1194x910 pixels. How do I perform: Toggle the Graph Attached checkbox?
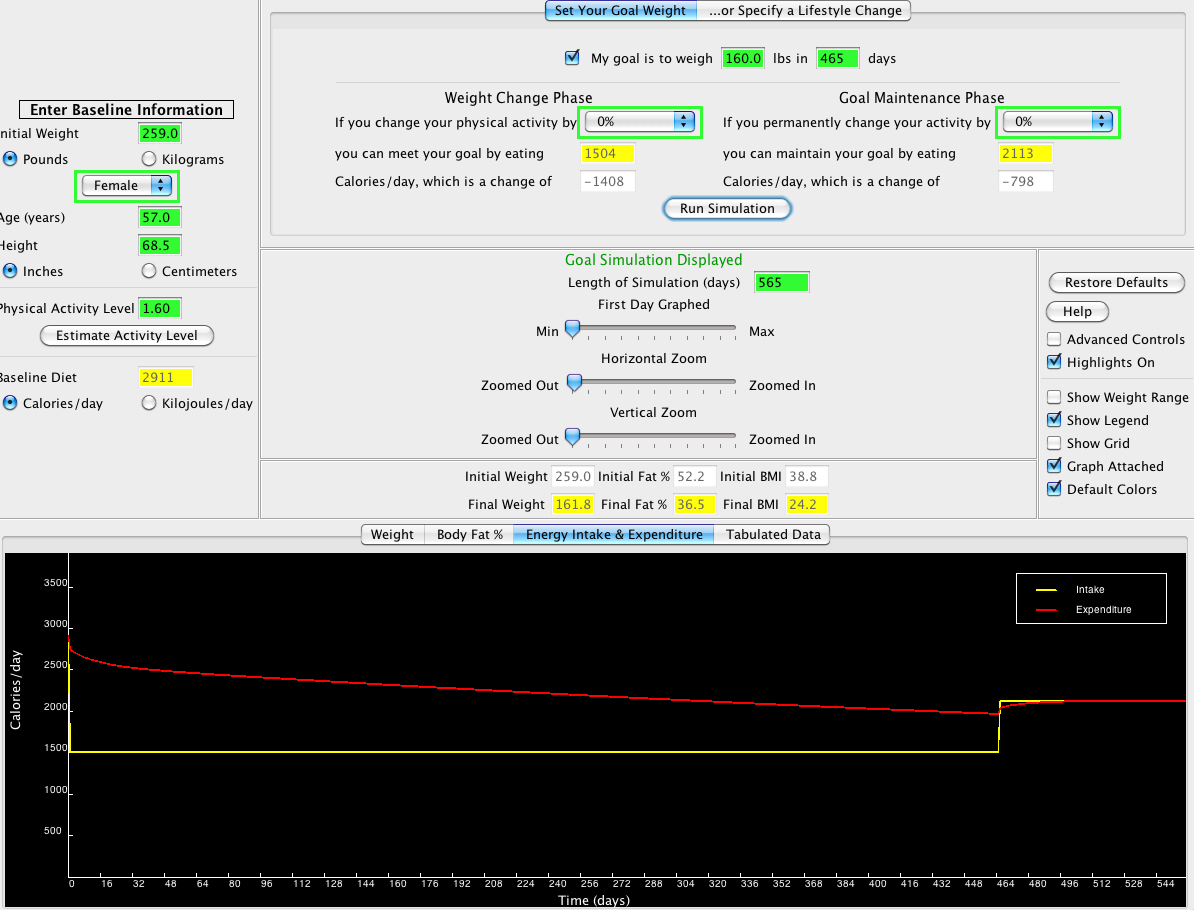1054,465
